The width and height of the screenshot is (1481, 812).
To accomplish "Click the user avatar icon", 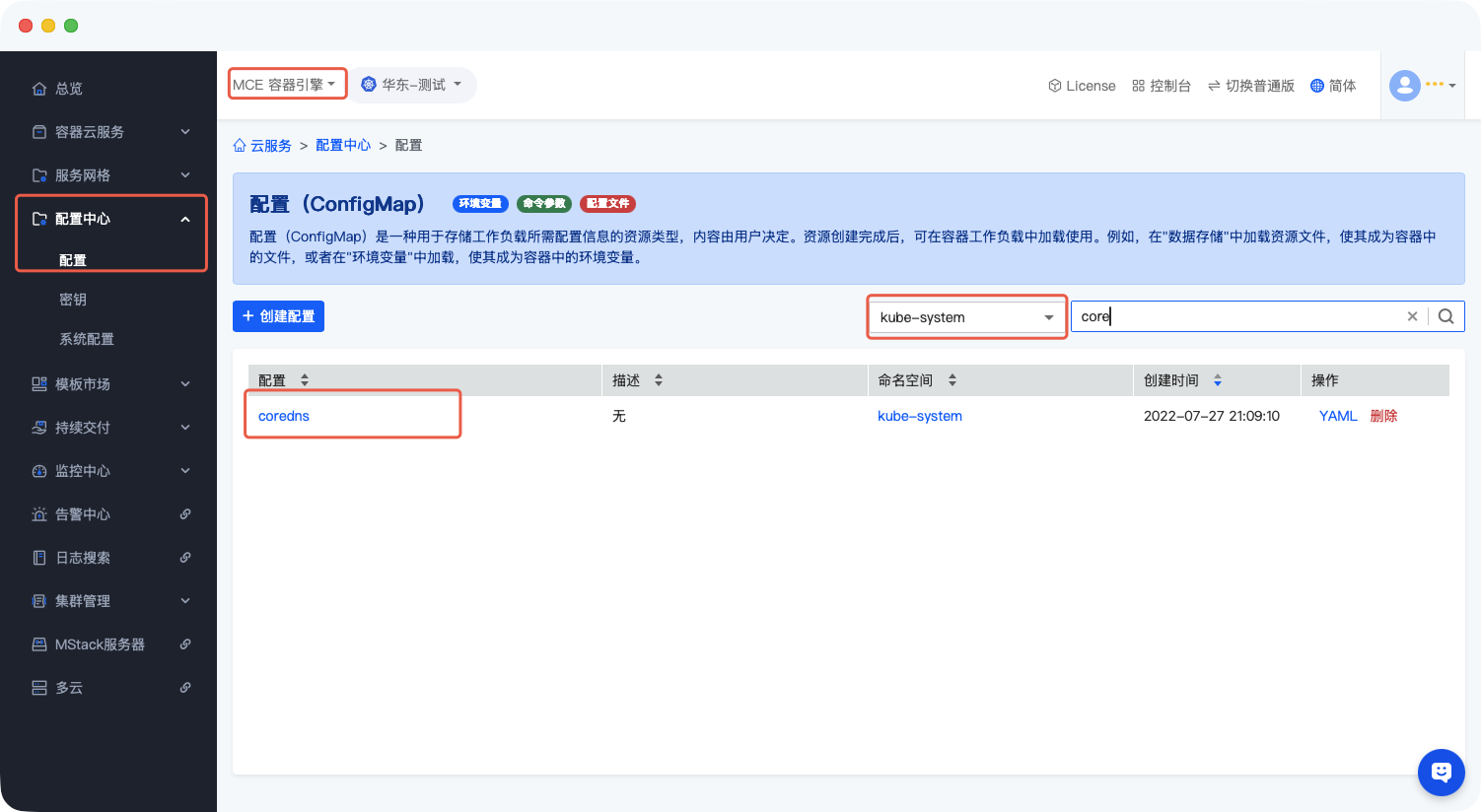I will pos(1404,86).
